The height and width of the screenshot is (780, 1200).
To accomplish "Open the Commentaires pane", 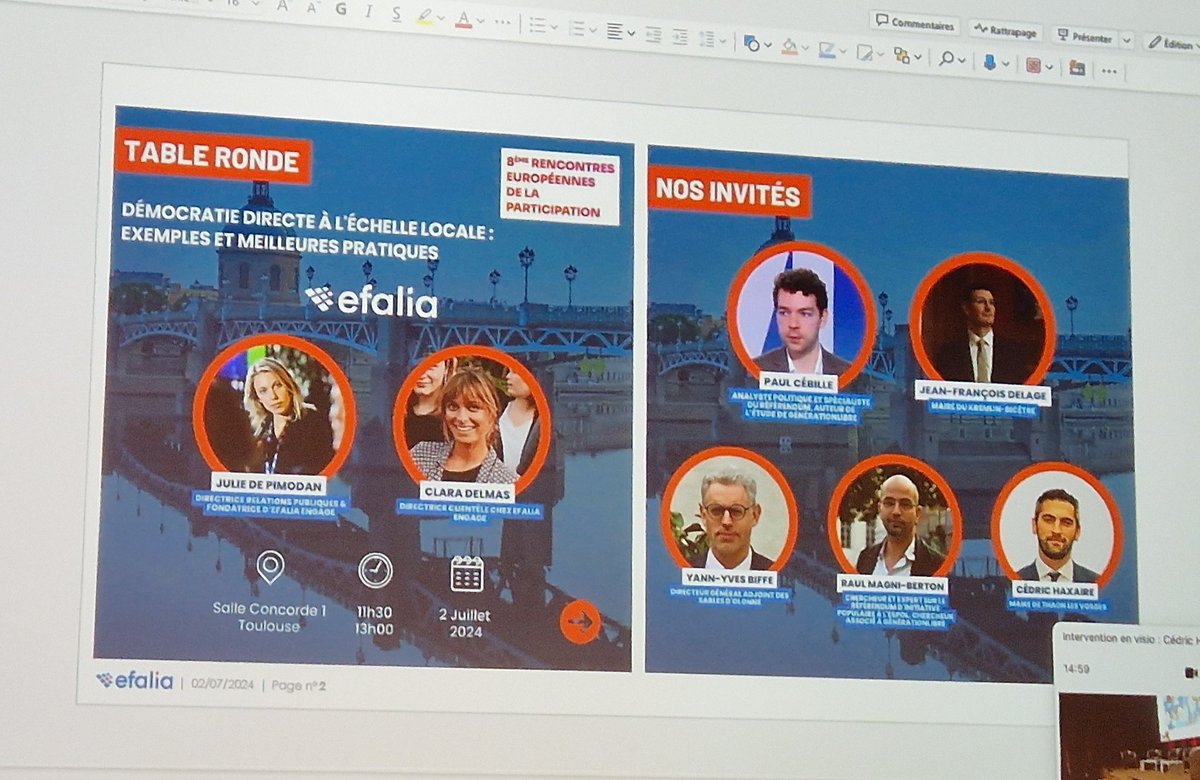I will [x=914, y=23].
